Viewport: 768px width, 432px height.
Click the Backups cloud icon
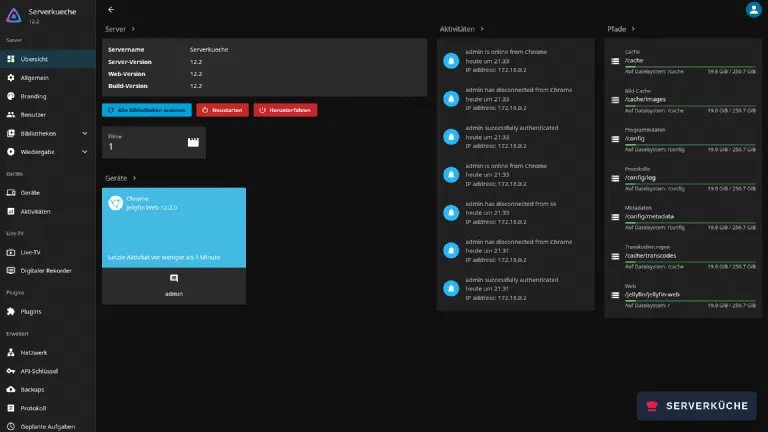[x=11, y=389]
